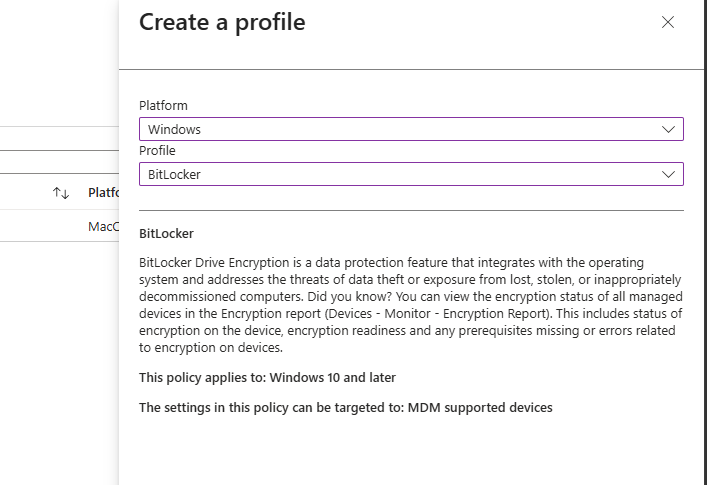The image size is (707, 485).
Task: Open the Profile dropdown showing BitLocker
Action: pos(411,174)
